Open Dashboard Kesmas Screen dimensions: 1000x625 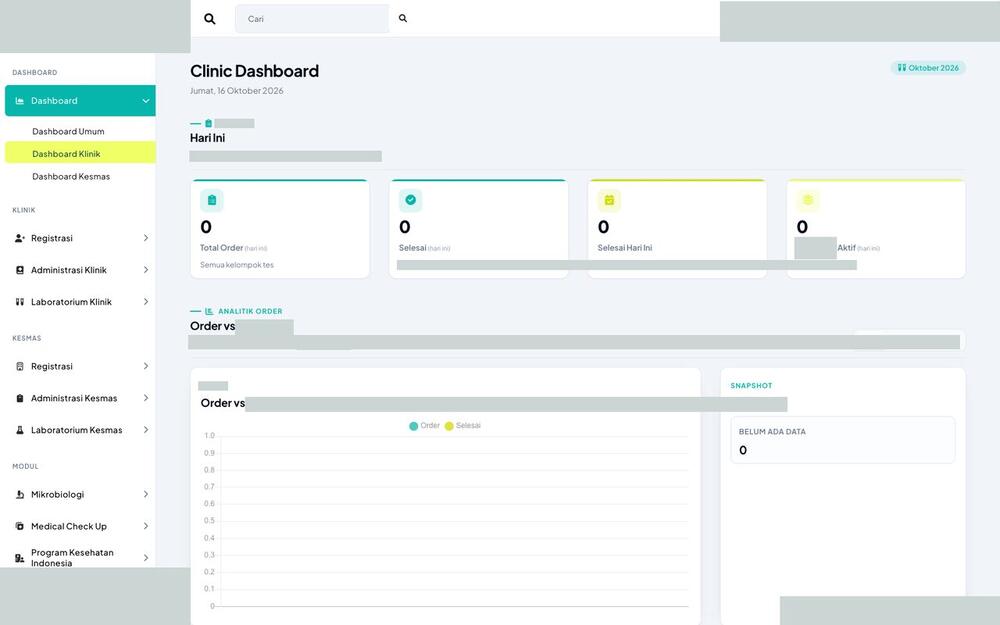[71, 177]
